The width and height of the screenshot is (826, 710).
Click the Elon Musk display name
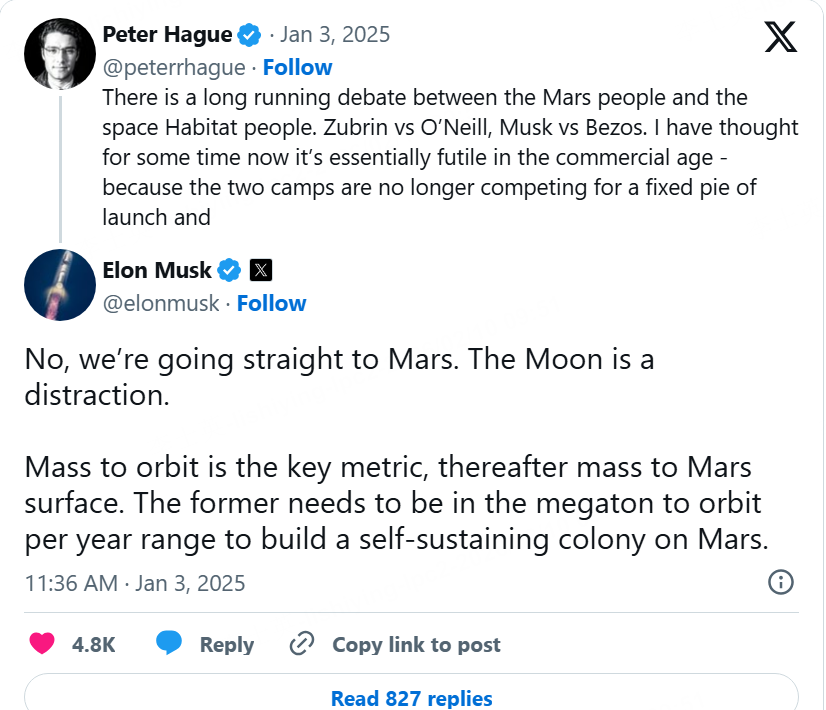click(x=157, y=270)
